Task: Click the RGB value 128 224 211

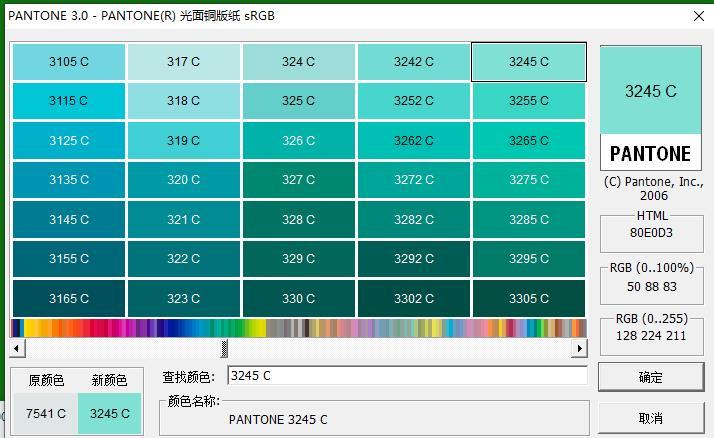Action: pos(651,336)
